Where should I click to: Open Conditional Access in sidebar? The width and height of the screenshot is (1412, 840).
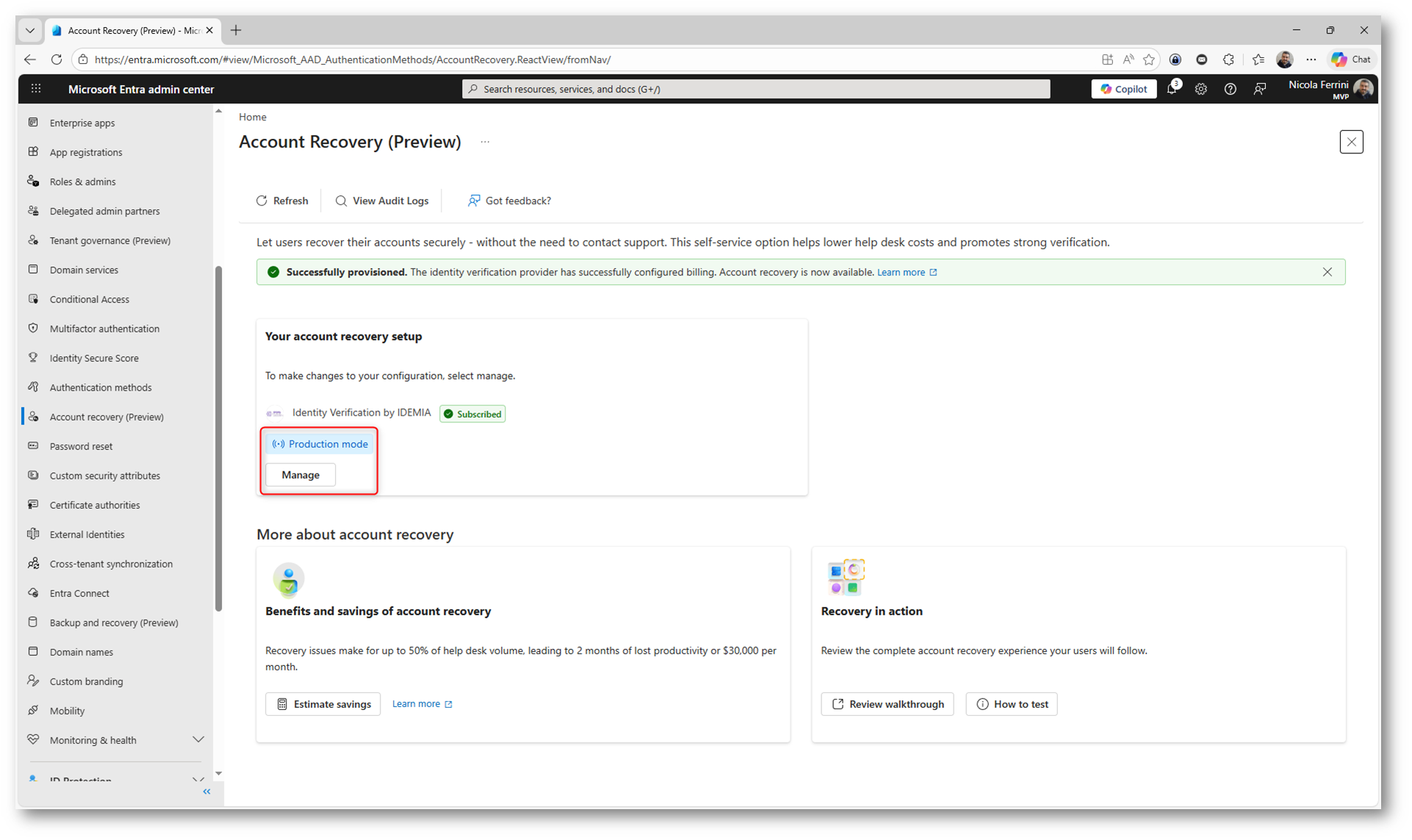click(90, 299)
